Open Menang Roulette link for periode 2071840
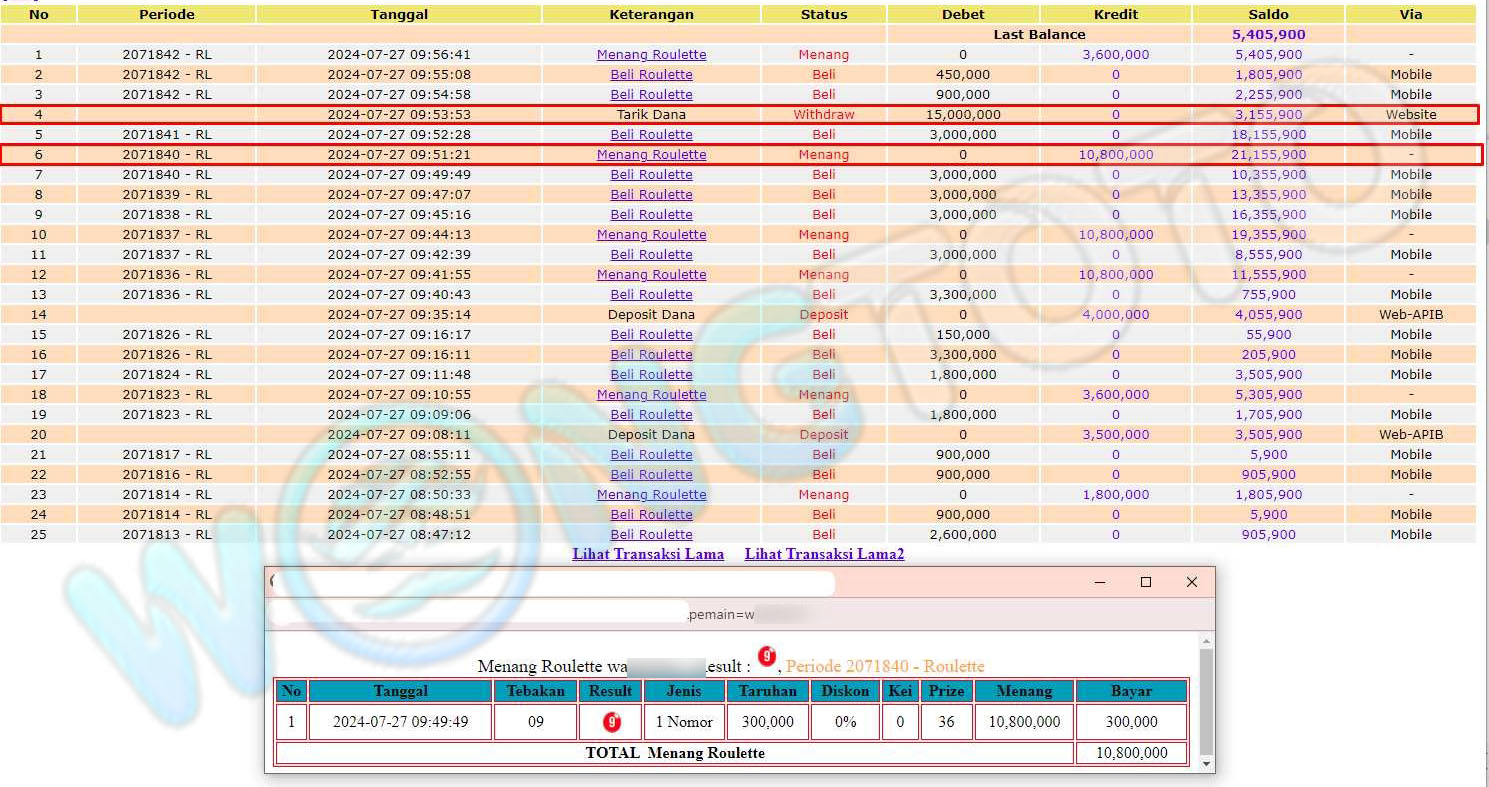1489x787 pixels. (x=651, y=155)
